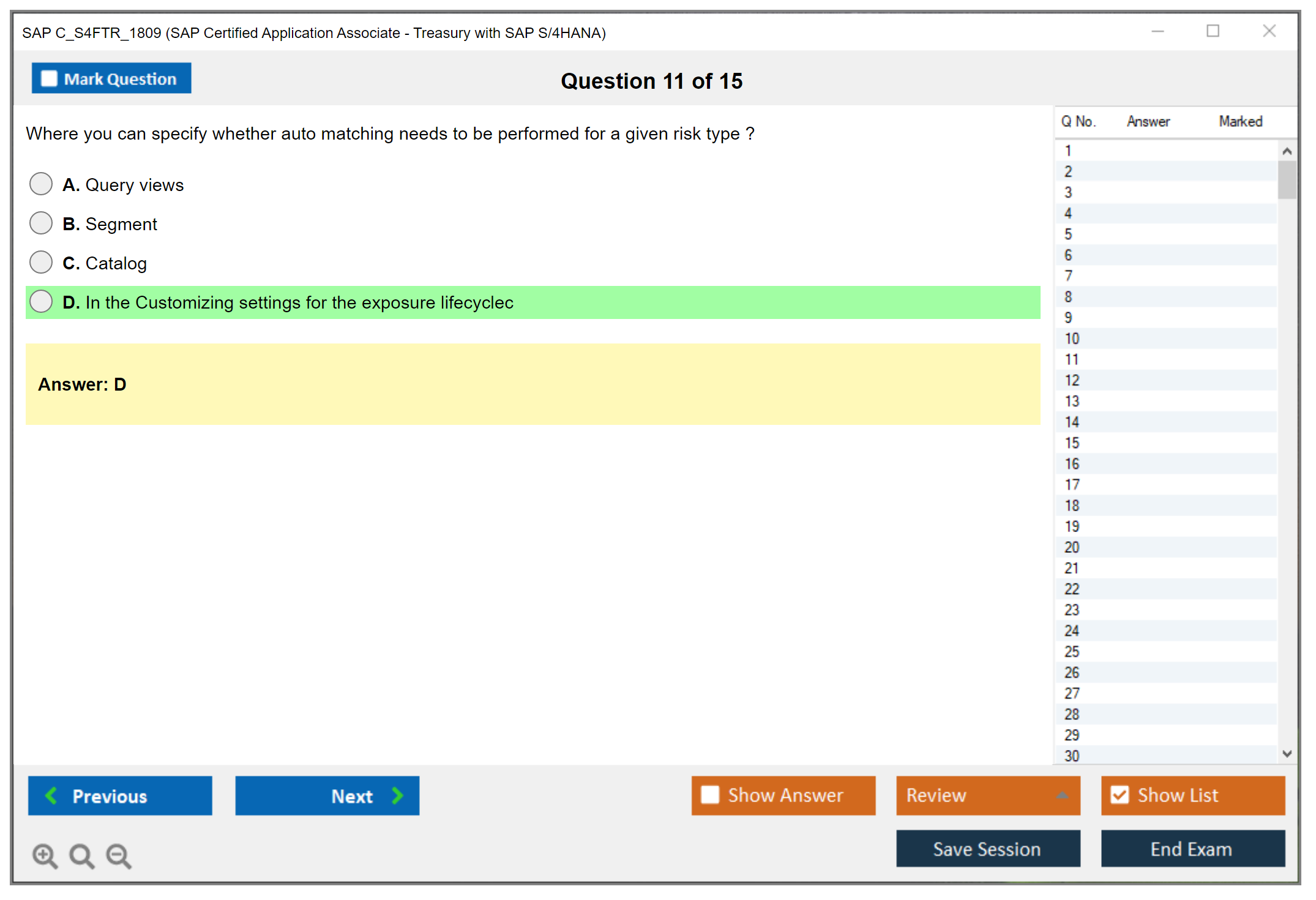The width and height of the screenshot is (1316, 900).
Task: Uncheck the Show List checkbox
Action: 1120,795
